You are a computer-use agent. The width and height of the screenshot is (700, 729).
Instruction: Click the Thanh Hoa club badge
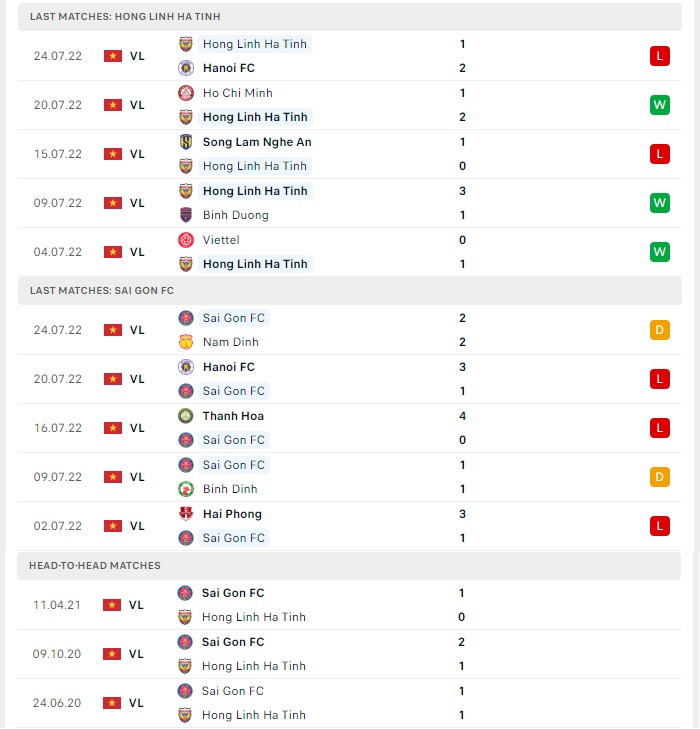click(186, 416)
